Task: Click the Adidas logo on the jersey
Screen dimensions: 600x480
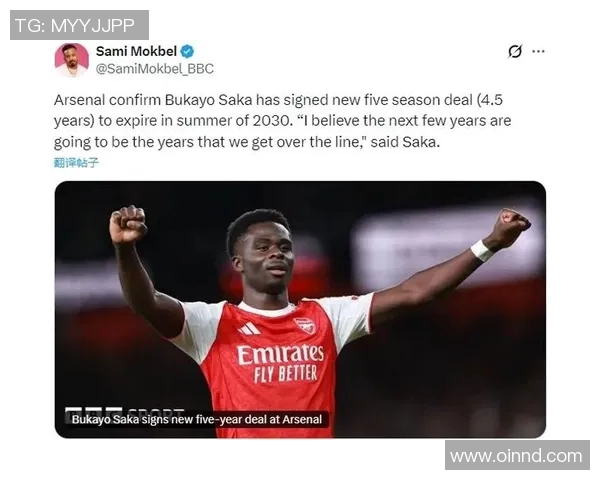Action: point(249,328)
